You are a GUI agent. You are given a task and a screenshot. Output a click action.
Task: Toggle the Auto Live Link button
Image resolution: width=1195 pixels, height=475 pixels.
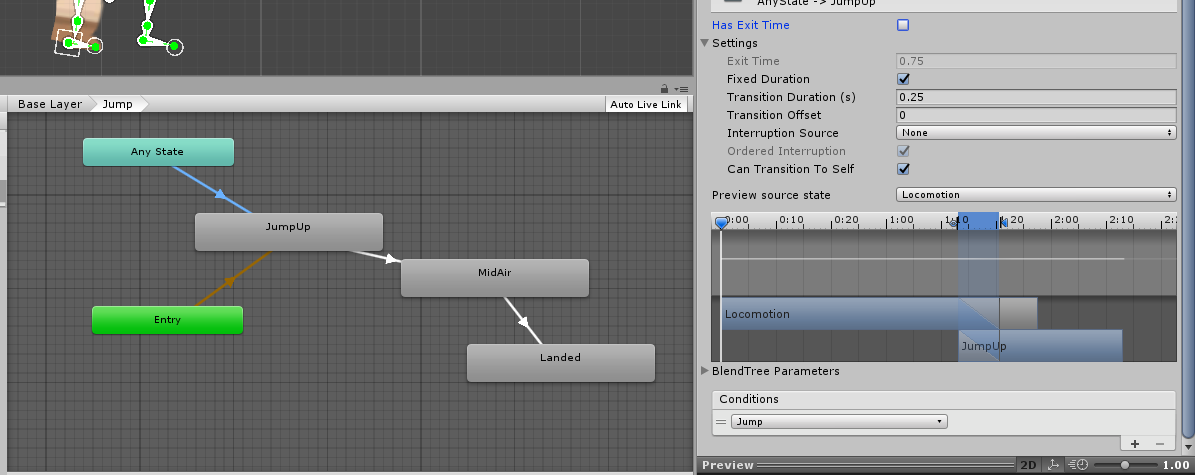[646, 104]
